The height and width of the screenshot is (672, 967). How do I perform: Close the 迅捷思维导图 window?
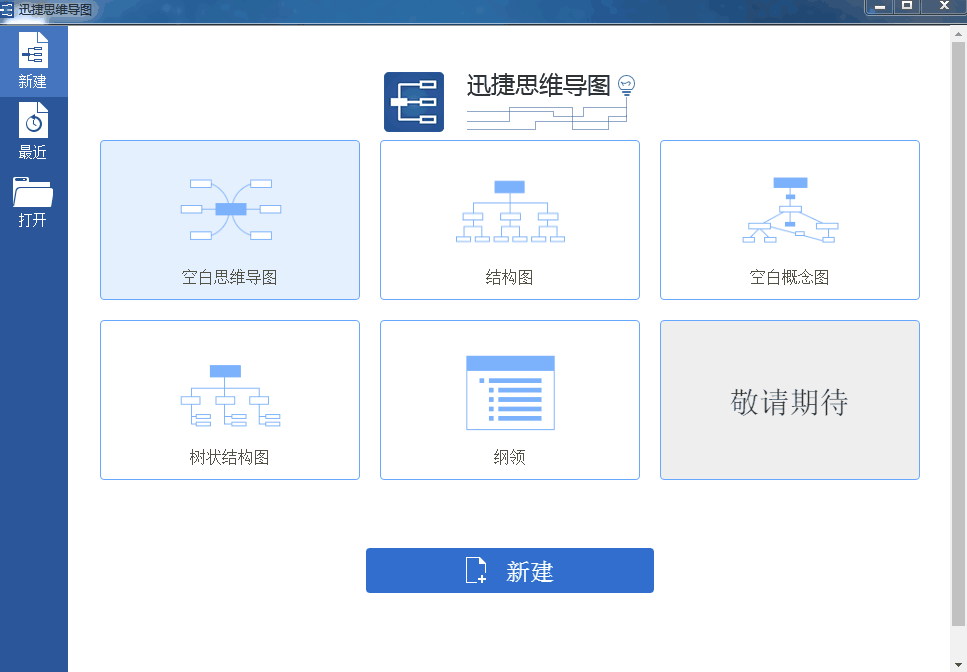click(944, 7)
